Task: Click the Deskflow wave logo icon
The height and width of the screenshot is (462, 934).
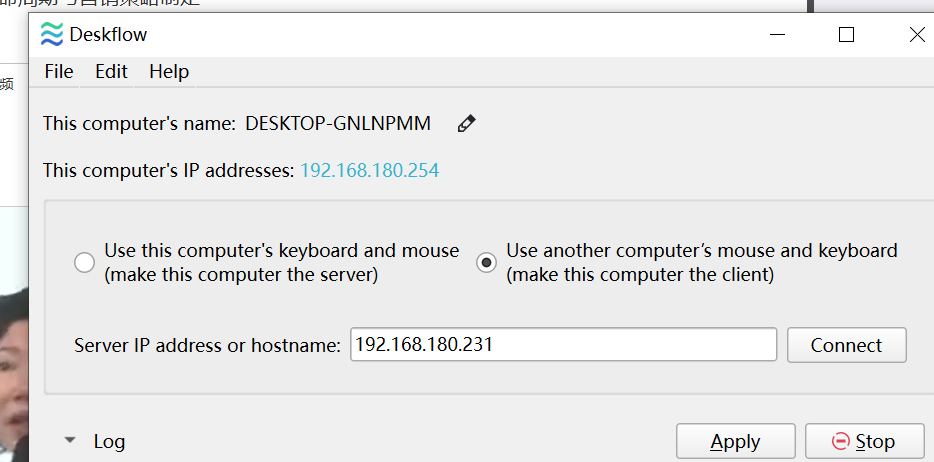Action: [52, 35]
